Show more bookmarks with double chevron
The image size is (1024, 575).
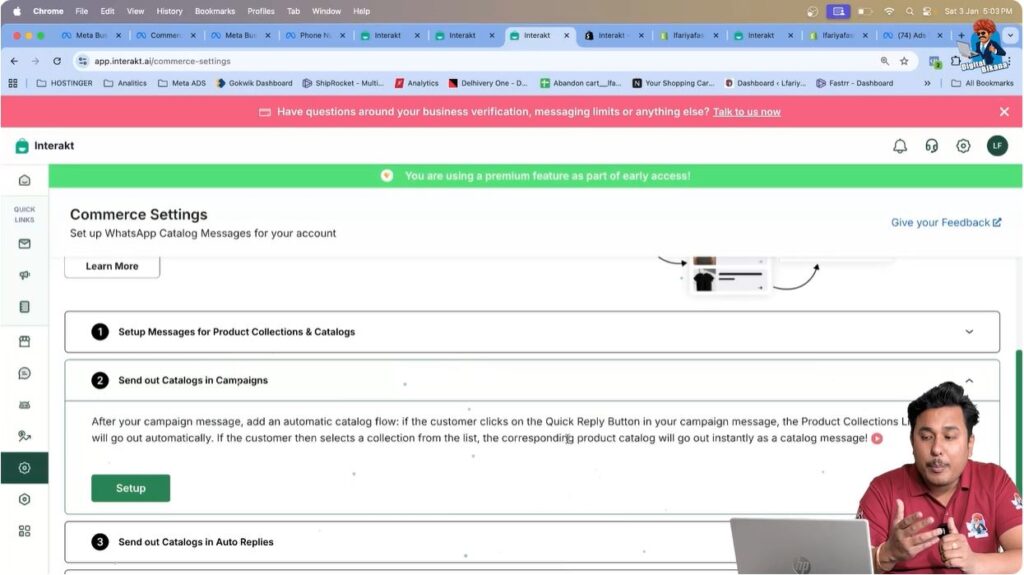point(927,83)
